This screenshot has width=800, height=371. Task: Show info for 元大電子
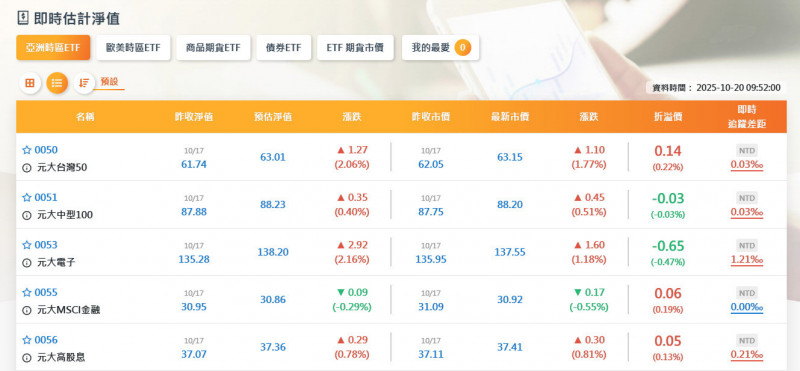pyautogui.click(x=27, y=262)
